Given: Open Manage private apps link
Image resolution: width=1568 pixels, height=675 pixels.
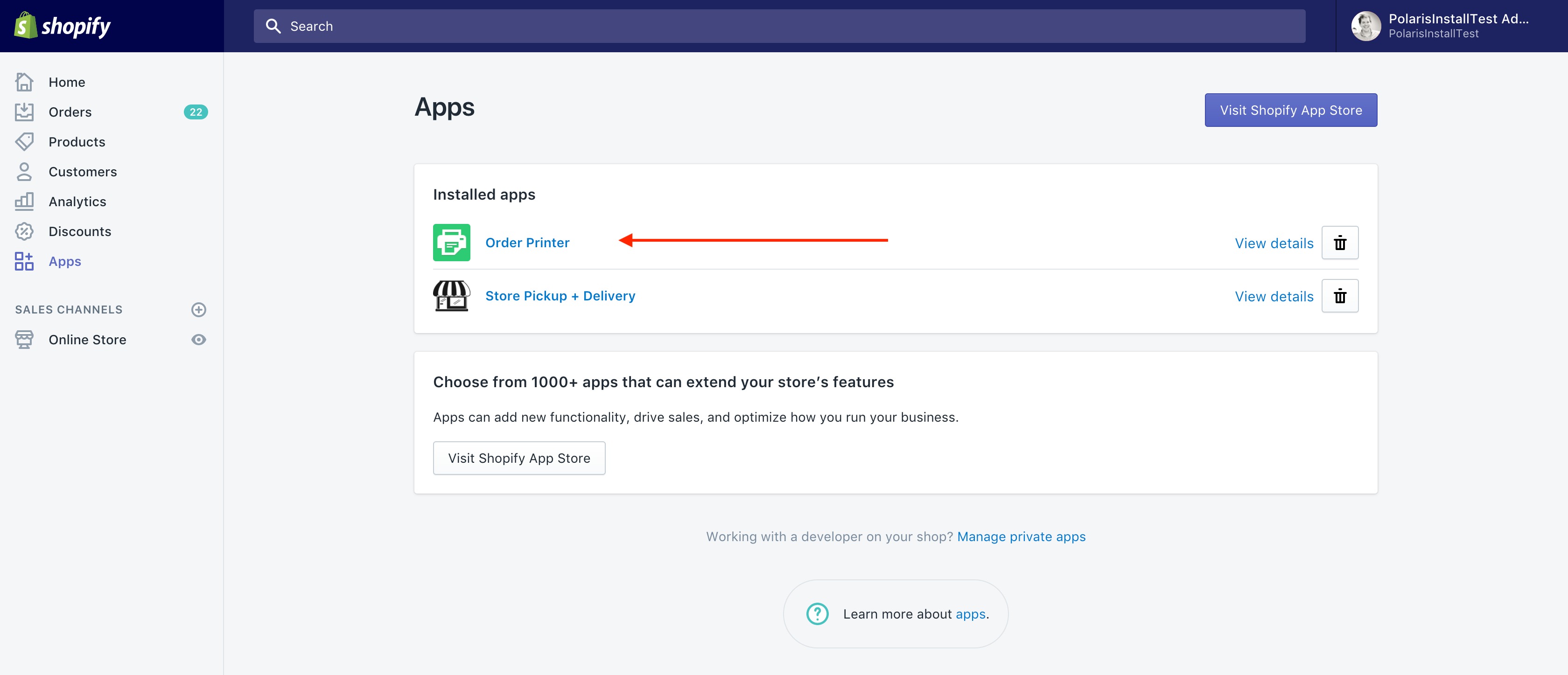Looking at the screenshot, I should point(1021,536).
